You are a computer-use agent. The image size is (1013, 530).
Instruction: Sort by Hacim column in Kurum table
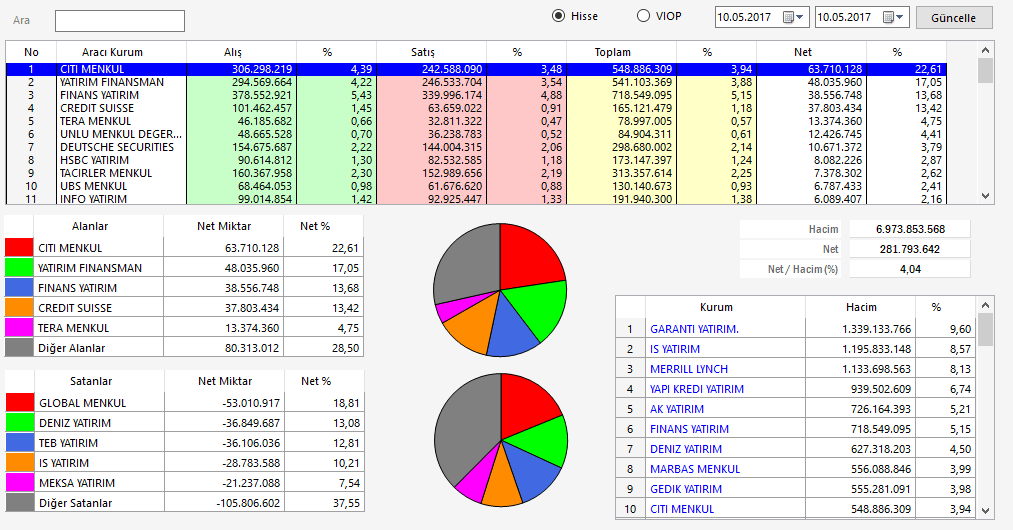point(861,307)
